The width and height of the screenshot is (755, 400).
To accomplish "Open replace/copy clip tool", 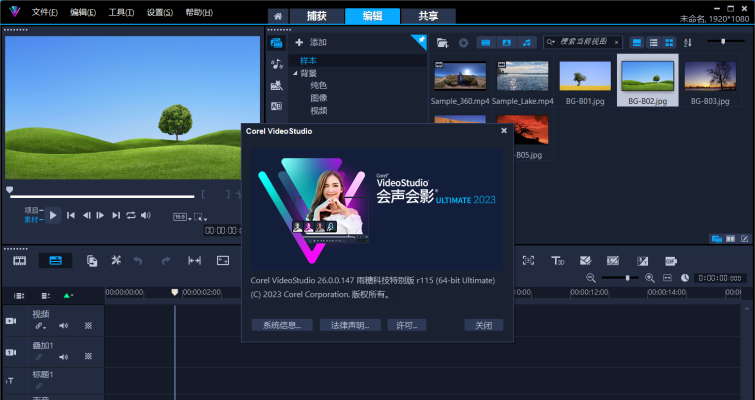I will 91,260.
